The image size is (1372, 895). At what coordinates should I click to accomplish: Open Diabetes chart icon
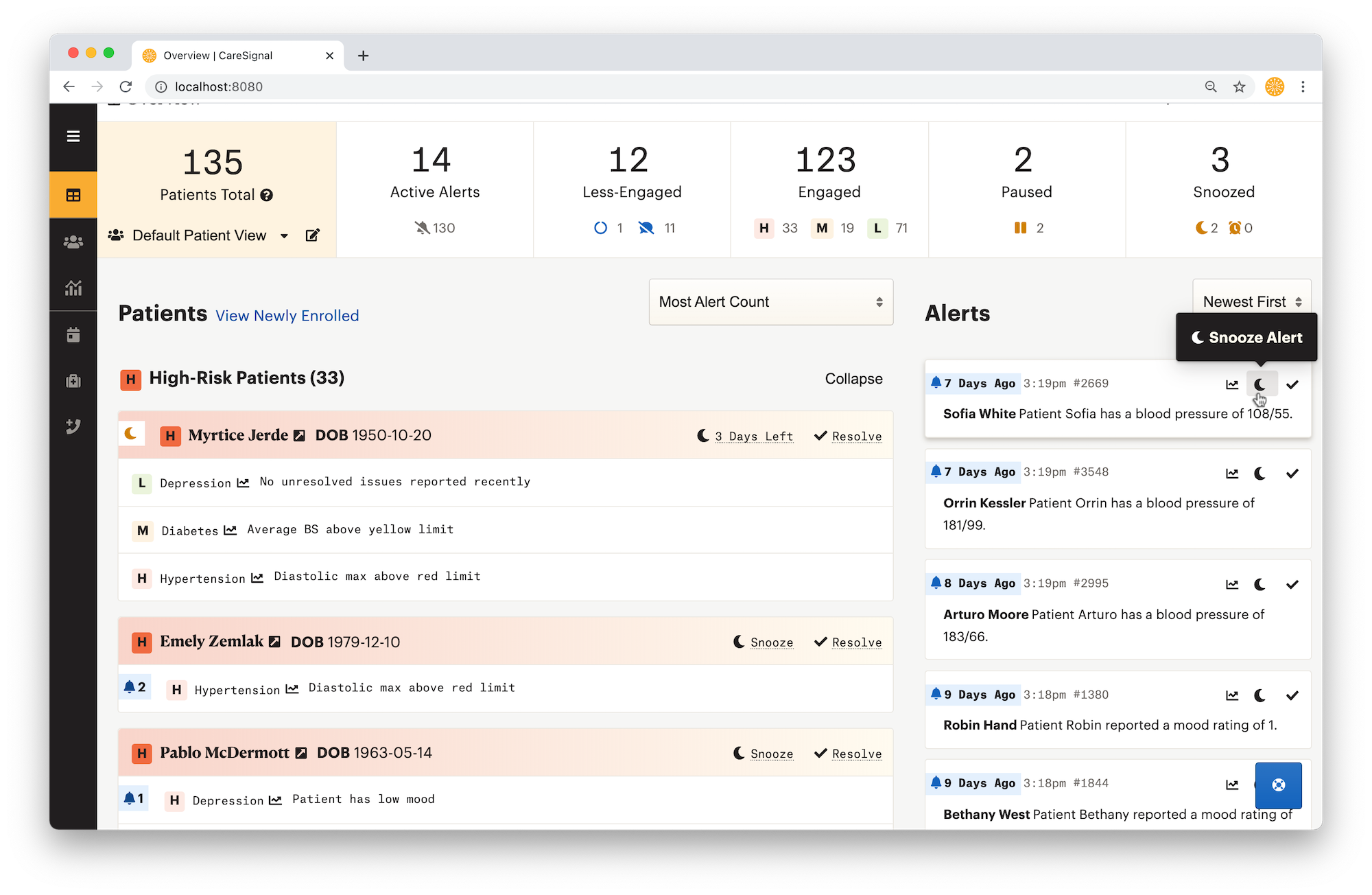click(x=230, y=531)
